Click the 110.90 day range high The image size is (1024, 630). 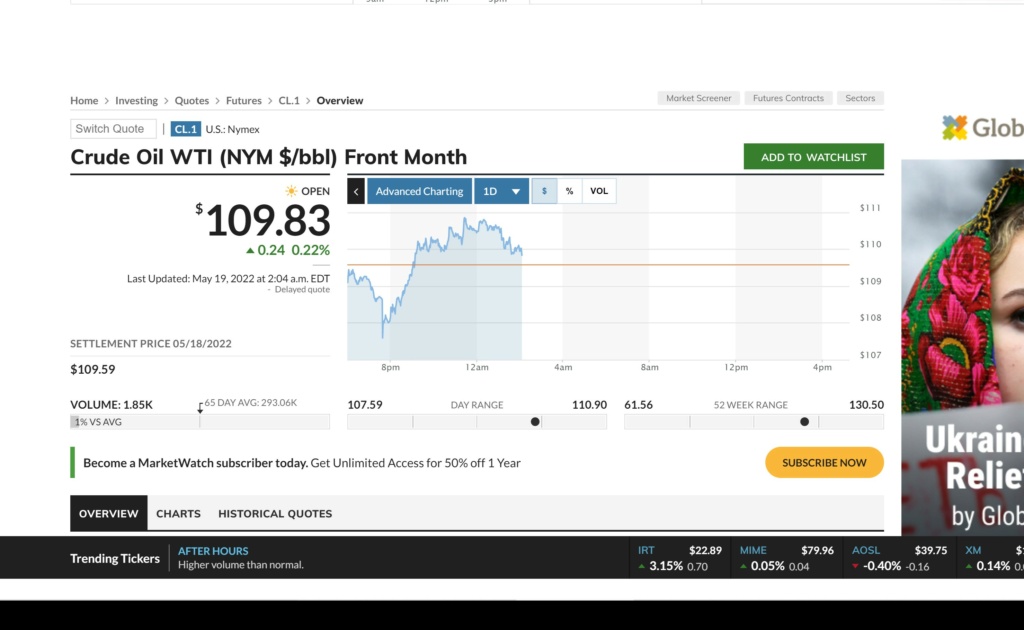(589, 405)
